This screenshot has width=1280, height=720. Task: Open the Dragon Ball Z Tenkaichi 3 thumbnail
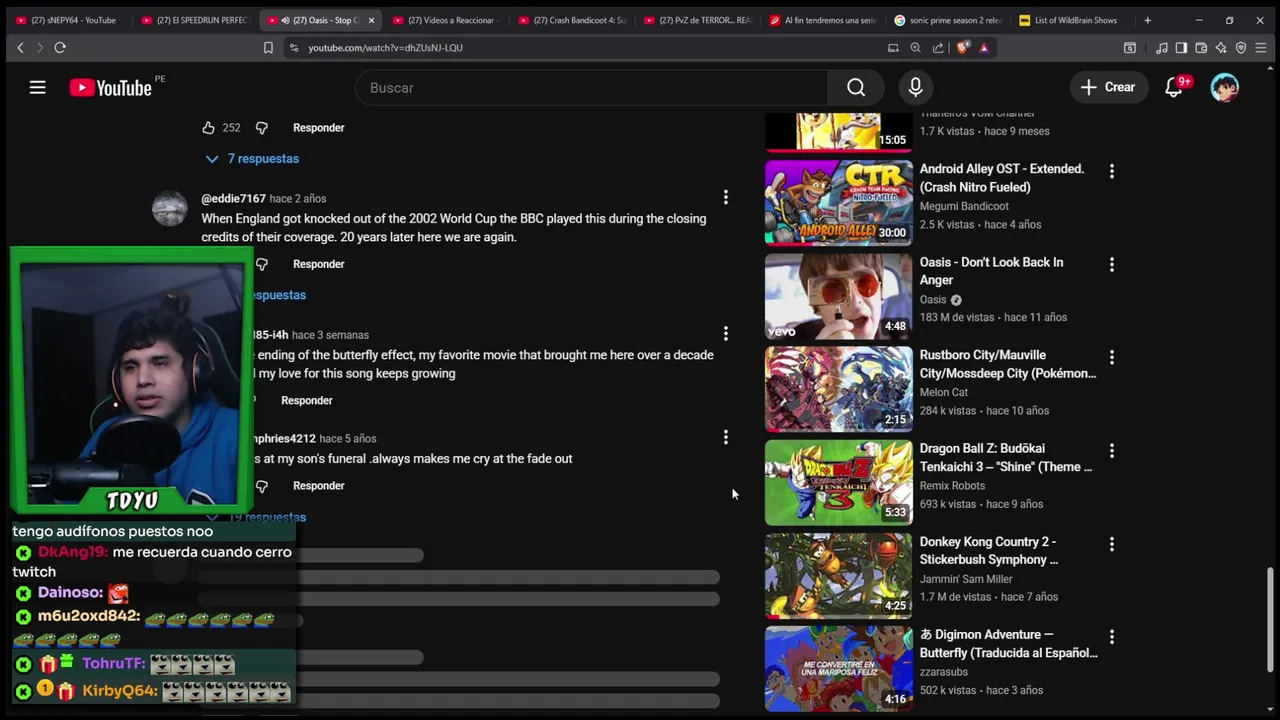point(839,482)
